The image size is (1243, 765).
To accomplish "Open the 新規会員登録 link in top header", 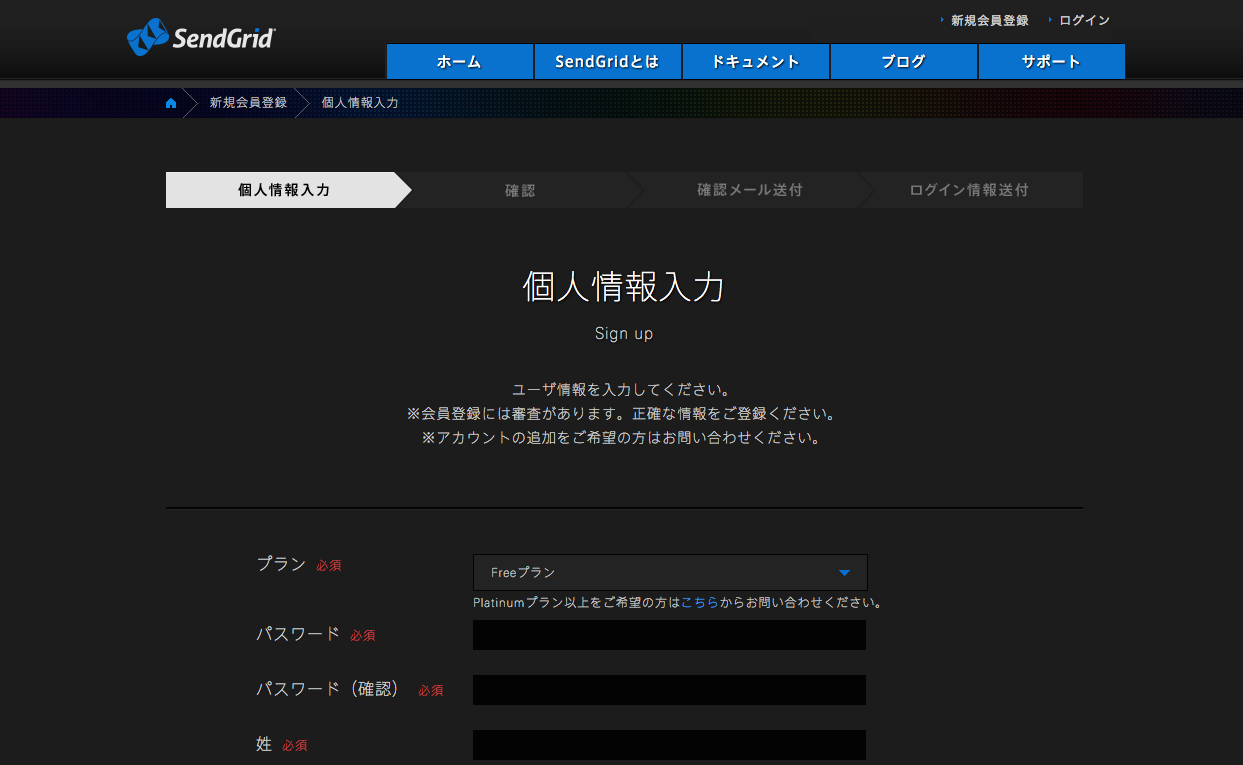I will pos(988,20).
